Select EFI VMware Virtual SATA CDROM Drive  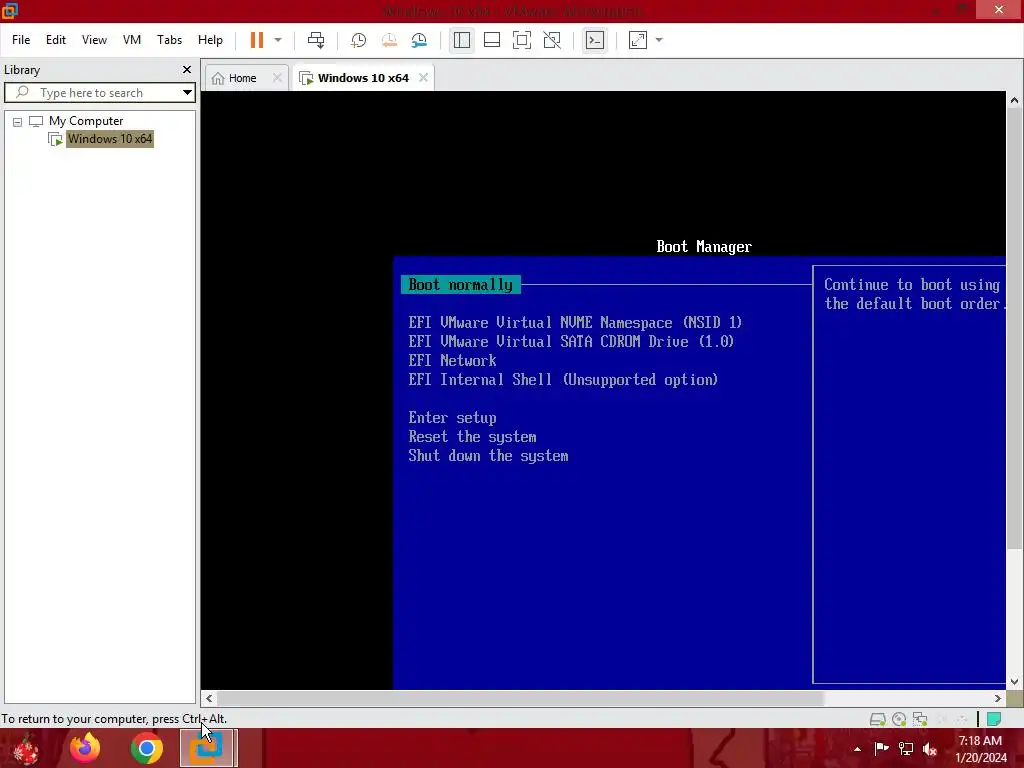[571, 342]
